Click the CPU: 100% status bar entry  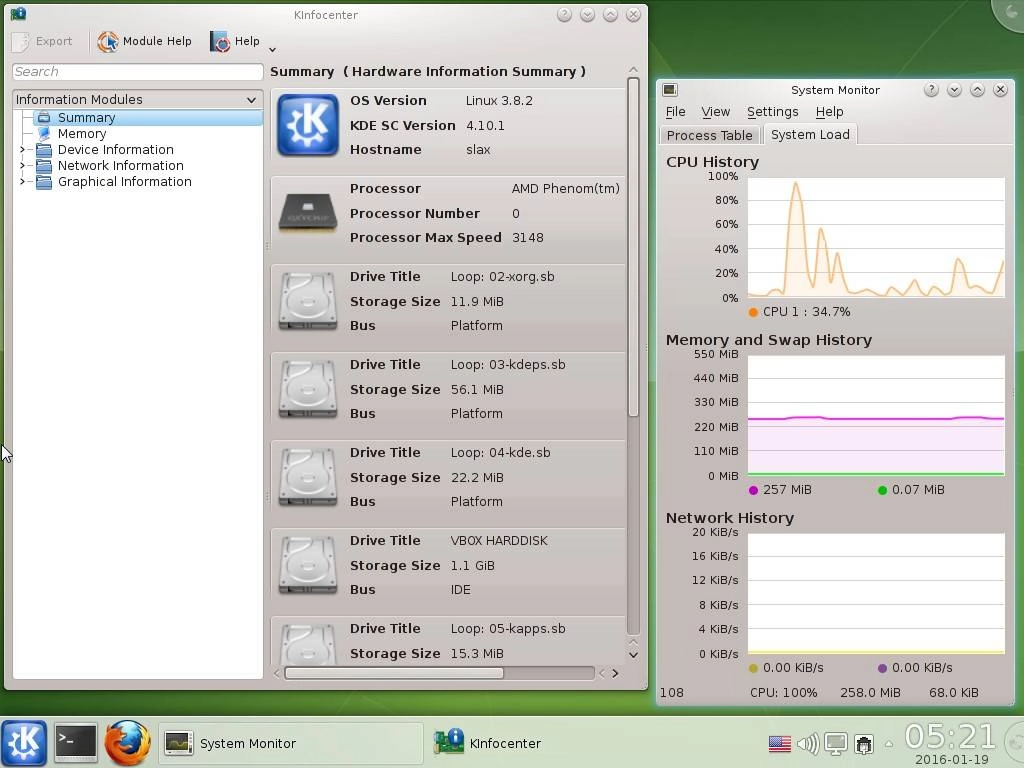pyautogui.click(x=783, y=693)
